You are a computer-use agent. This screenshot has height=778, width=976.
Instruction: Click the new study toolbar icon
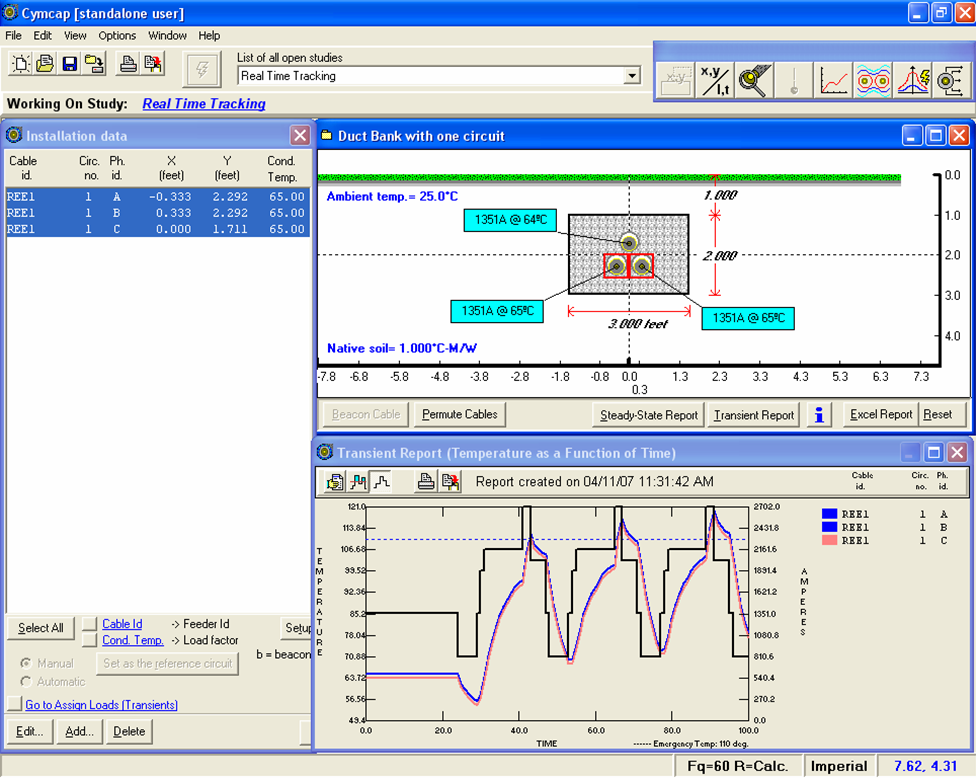pos(21,65)
